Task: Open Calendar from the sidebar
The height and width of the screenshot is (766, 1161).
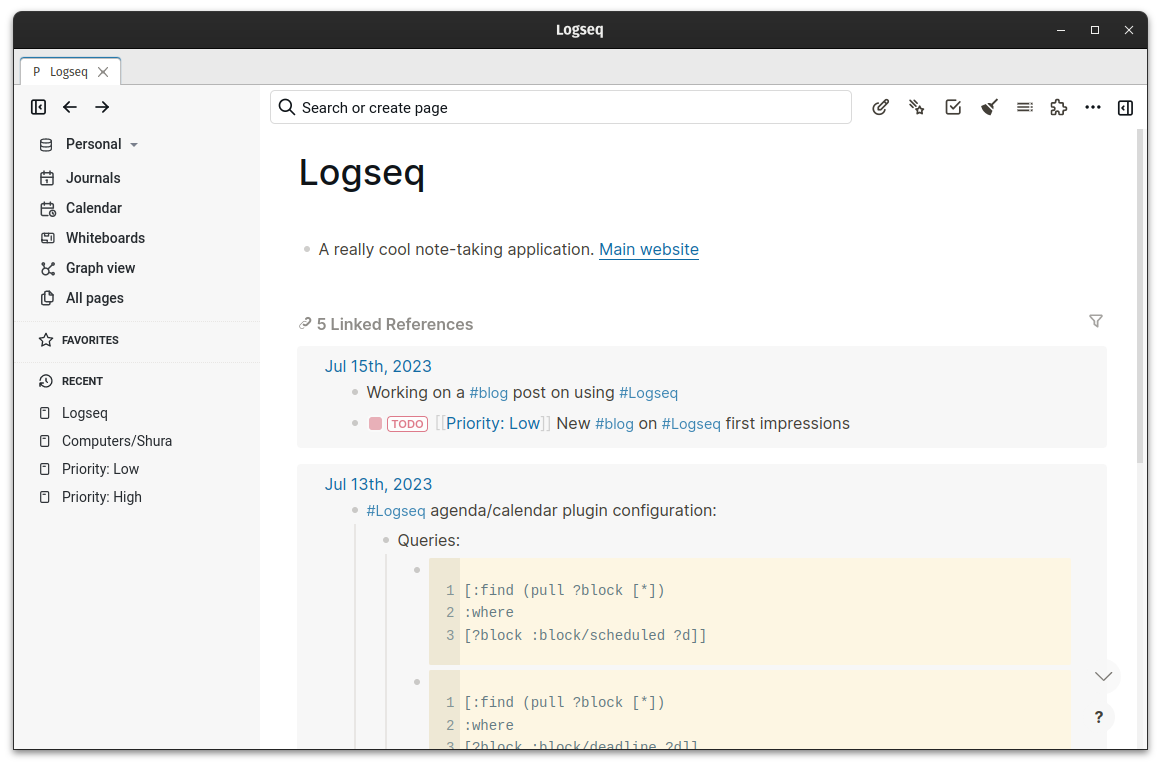Action: coord(93,208)
